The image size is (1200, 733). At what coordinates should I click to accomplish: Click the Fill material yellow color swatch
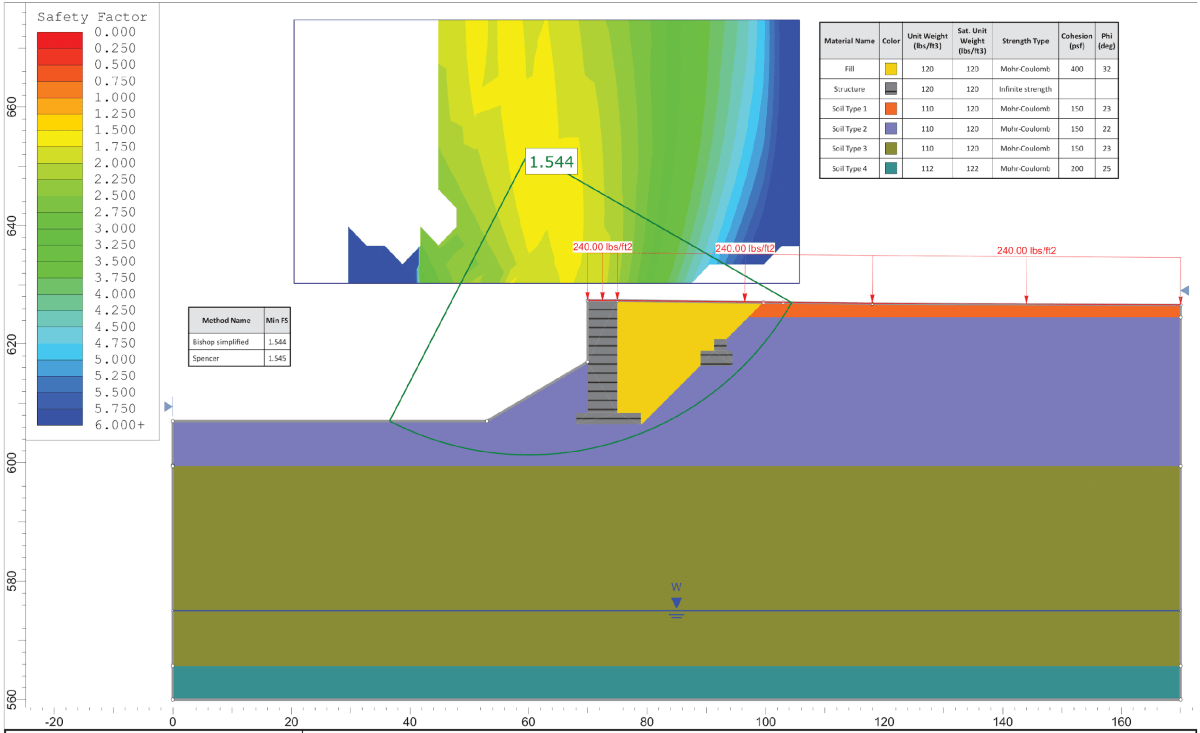coord(890,69)
